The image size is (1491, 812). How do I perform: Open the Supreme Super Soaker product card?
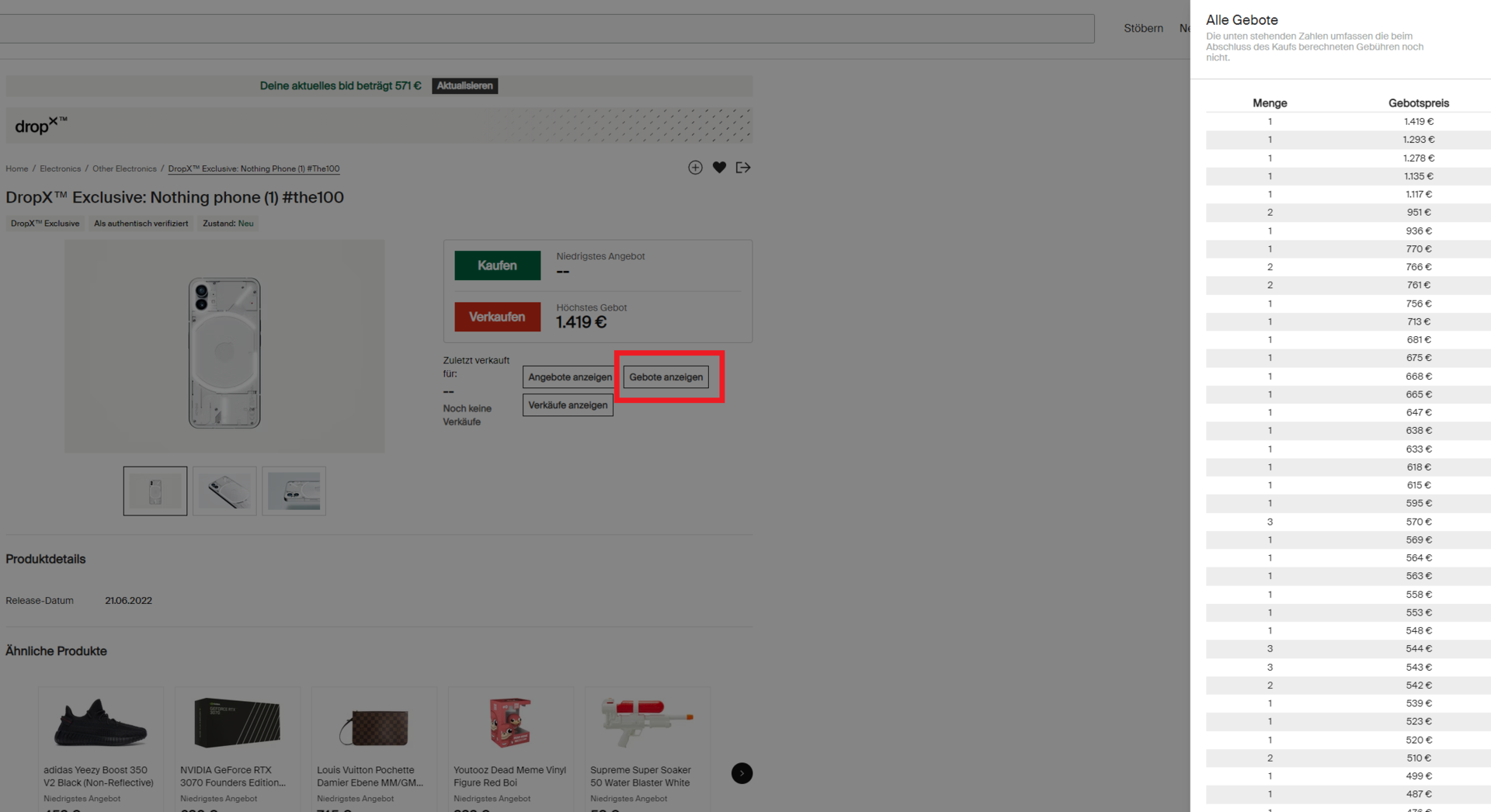tap(647, 749)
